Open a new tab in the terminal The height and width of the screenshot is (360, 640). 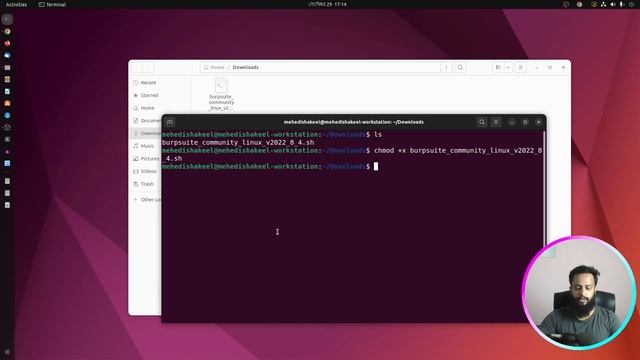coord(170,122)
